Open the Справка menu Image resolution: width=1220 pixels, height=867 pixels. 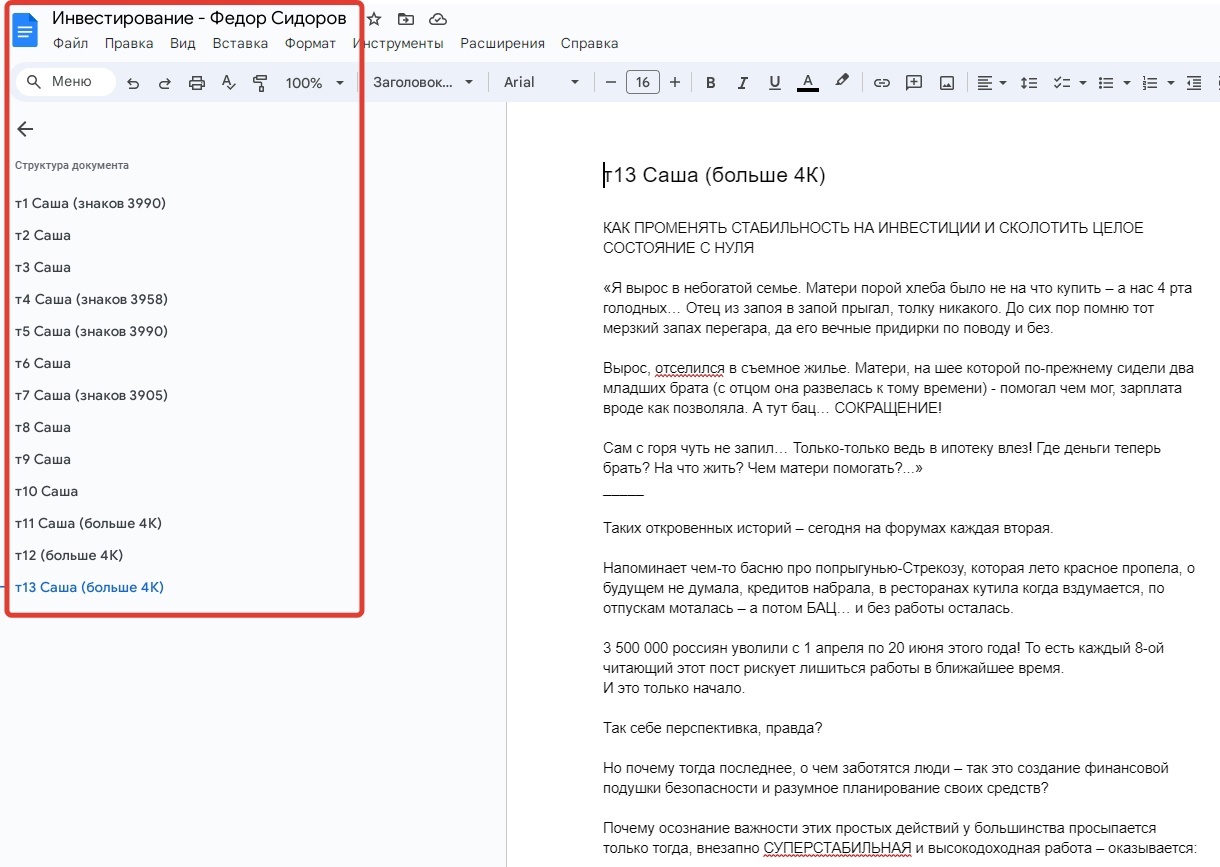click(x=589, y=43)
